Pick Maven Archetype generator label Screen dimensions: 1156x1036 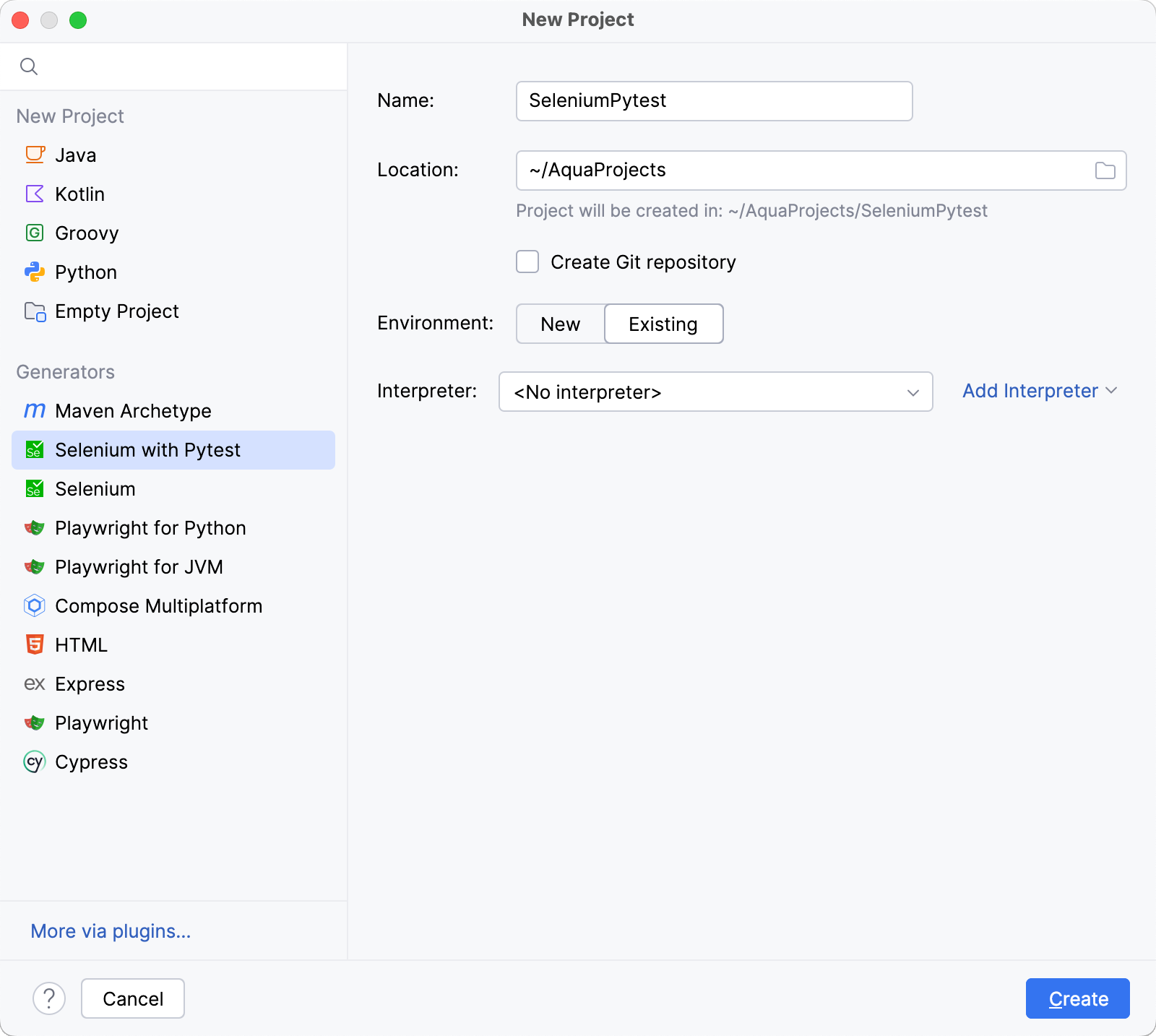pos(134,411)
